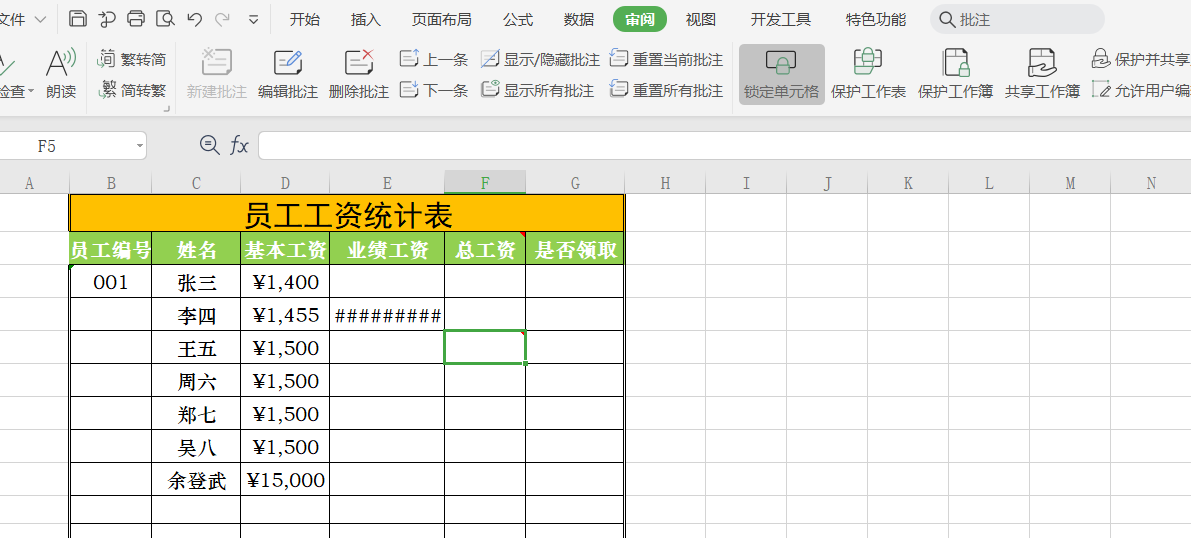Open the 特色功能 tab
This screenshot has width=1191, height=538.
coord(876,20)
